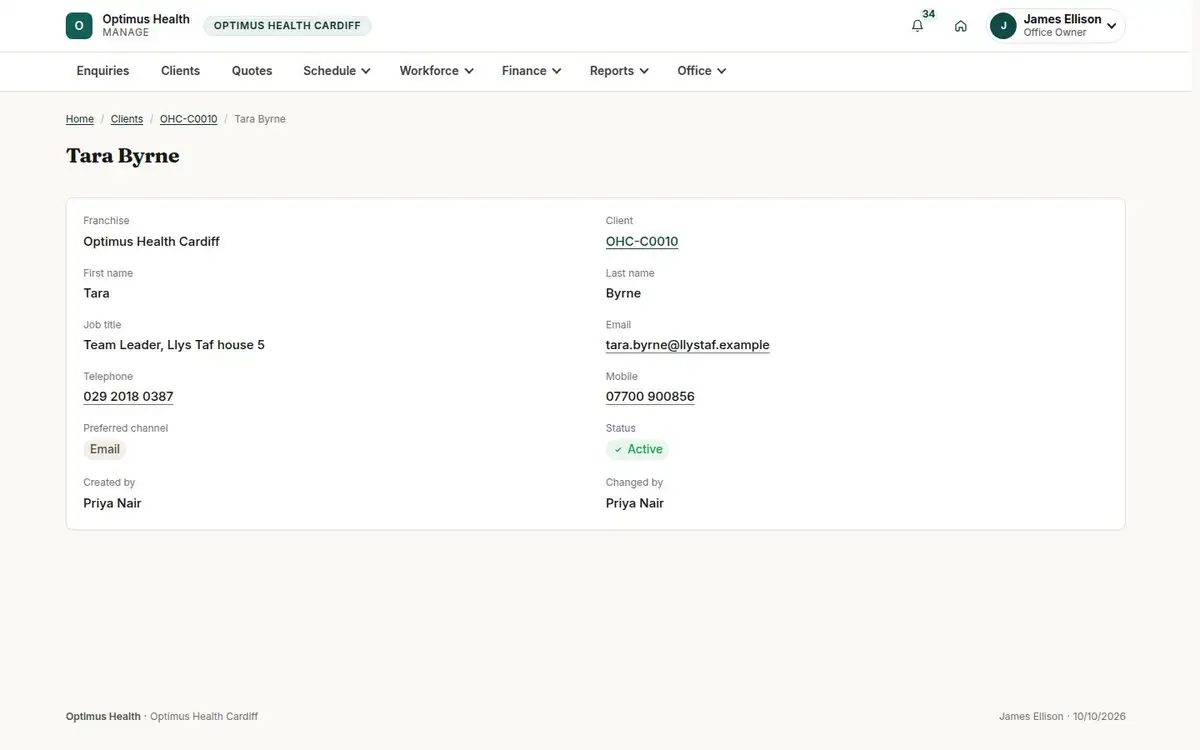Go to the Clients nav item
This screenshot has width=1200, height=750.
181,71
